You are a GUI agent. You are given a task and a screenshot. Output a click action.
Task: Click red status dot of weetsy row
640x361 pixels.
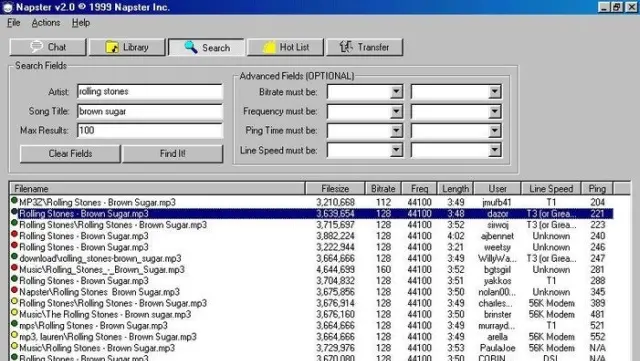coord(14,245)
